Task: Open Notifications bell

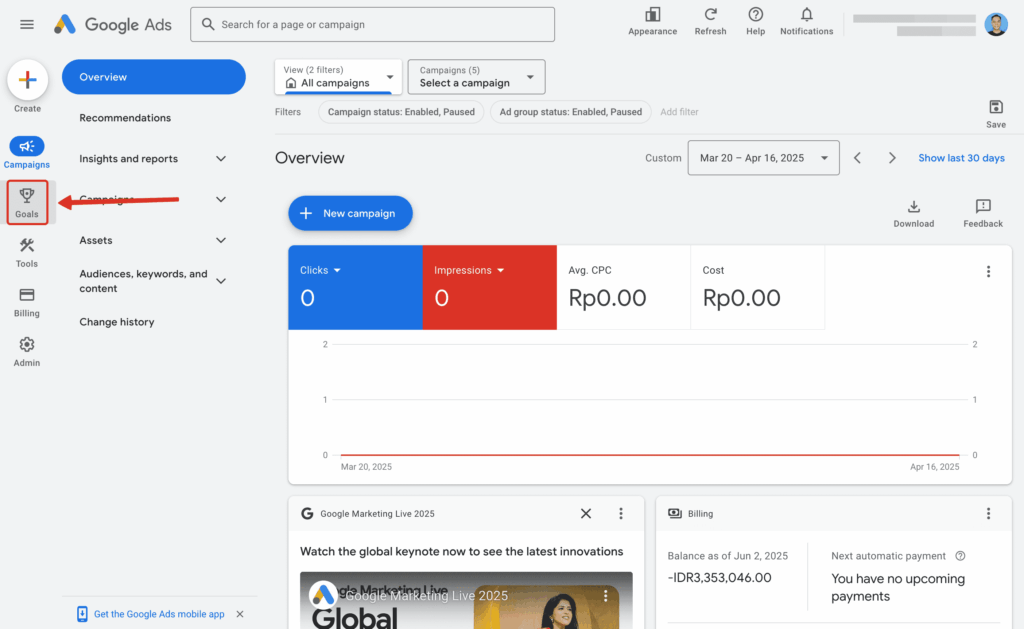Action: [x=806, y=19]
